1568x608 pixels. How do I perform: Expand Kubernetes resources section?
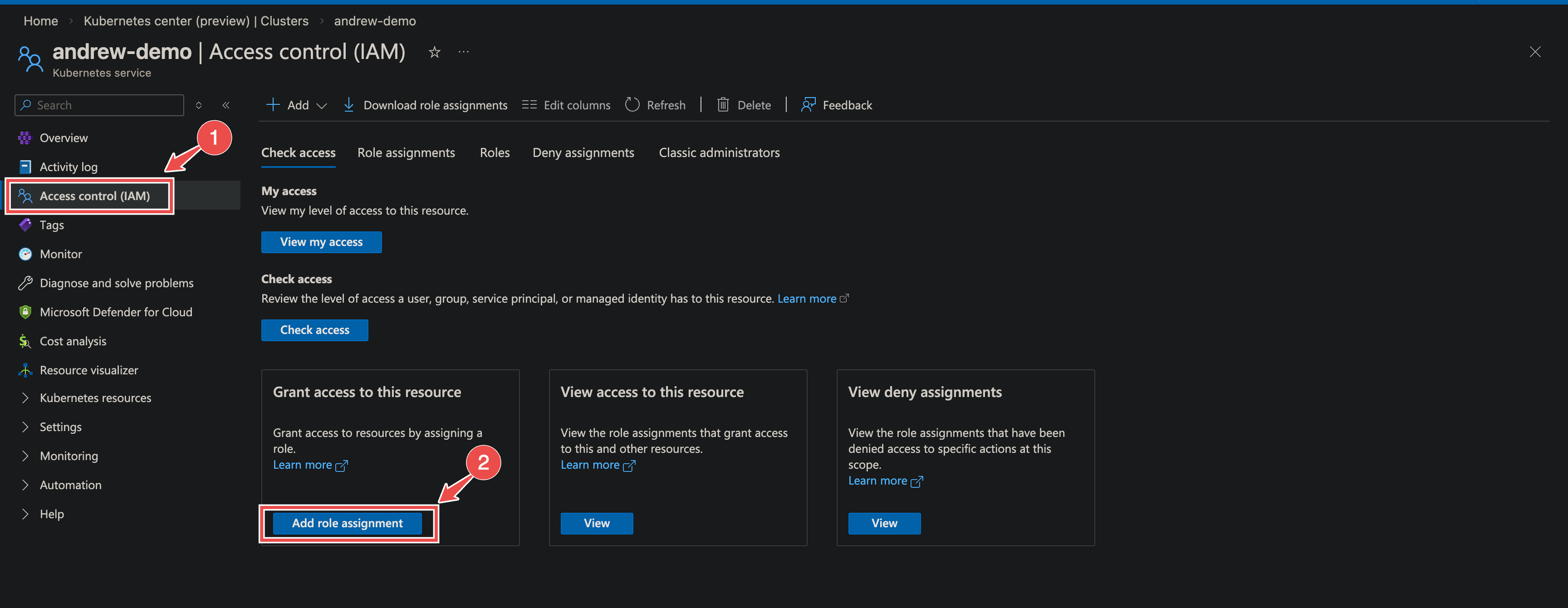click(x=95, y=398)
